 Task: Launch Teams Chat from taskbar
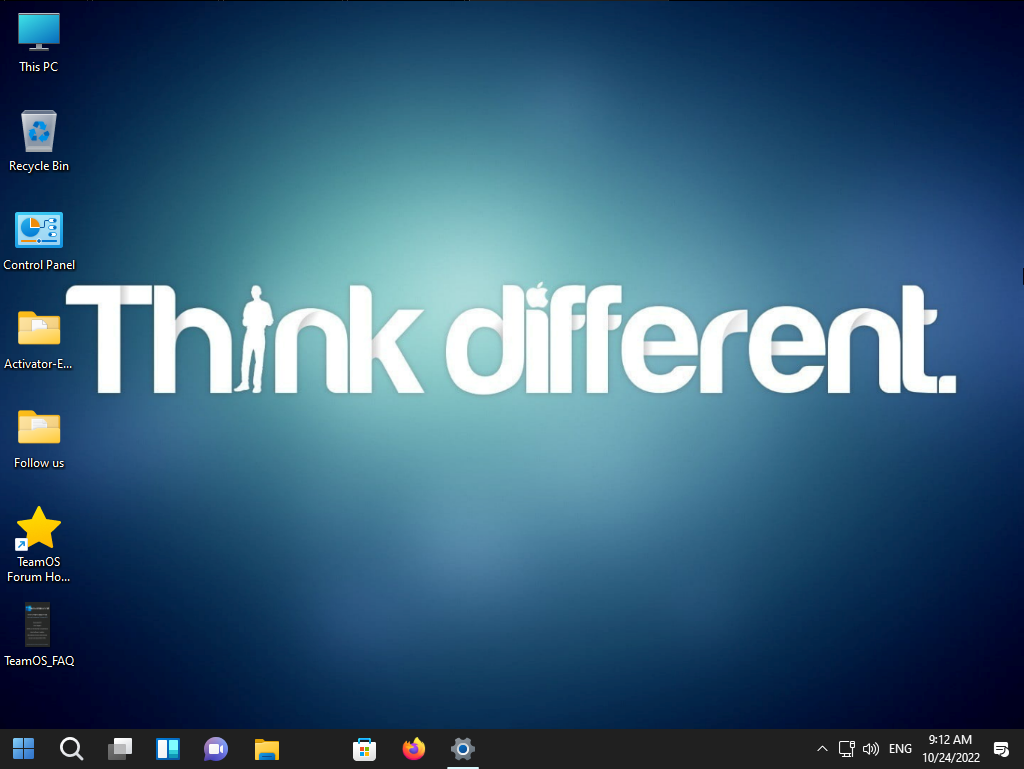coord(216,749)
